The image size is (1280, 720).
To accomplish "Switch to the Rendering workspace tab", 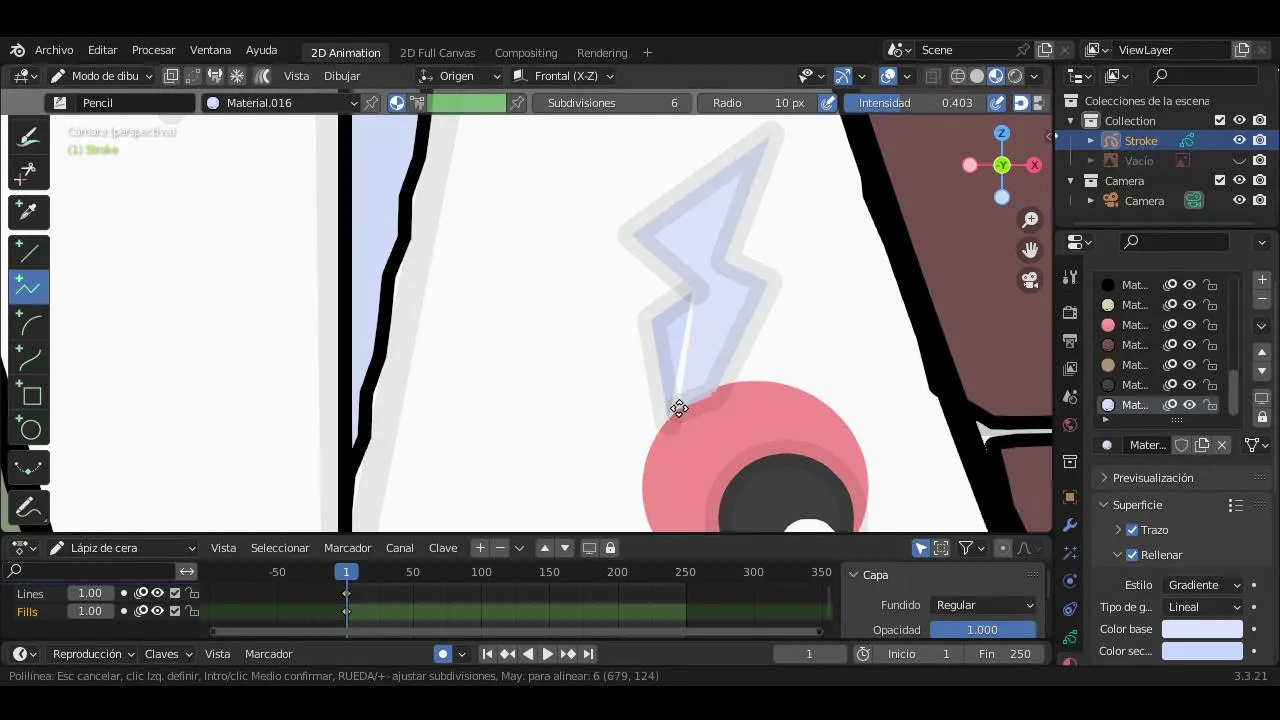I will pyautogui.click(x=602, y=53).
